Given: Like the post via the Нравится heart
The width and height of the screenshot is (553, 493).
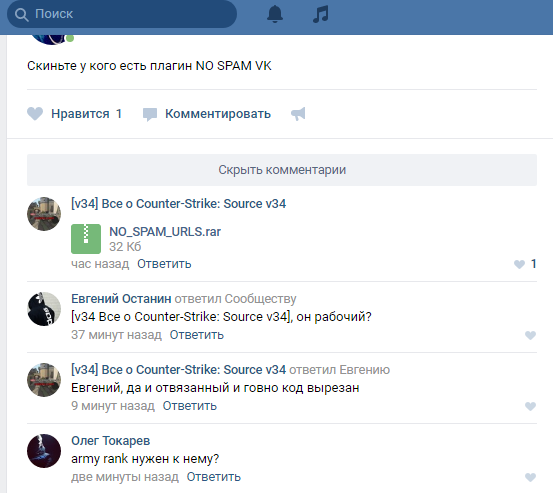Looking at the screenshot, I should click(35, 114).
